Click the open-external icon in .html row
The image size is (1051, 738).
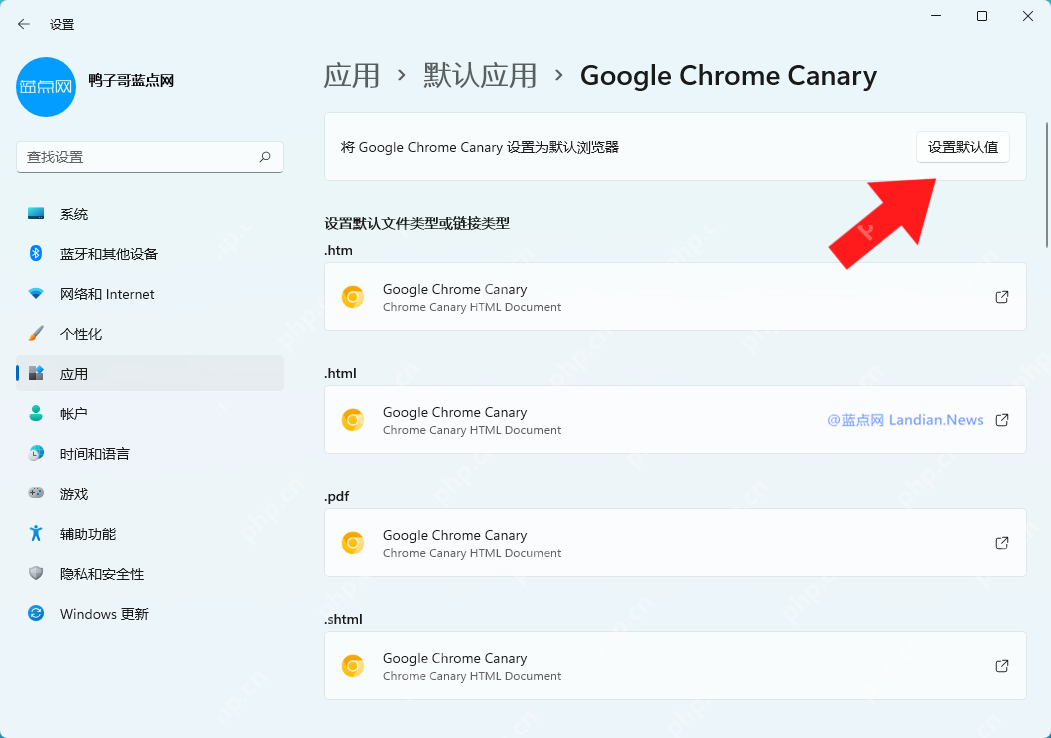1001,420
